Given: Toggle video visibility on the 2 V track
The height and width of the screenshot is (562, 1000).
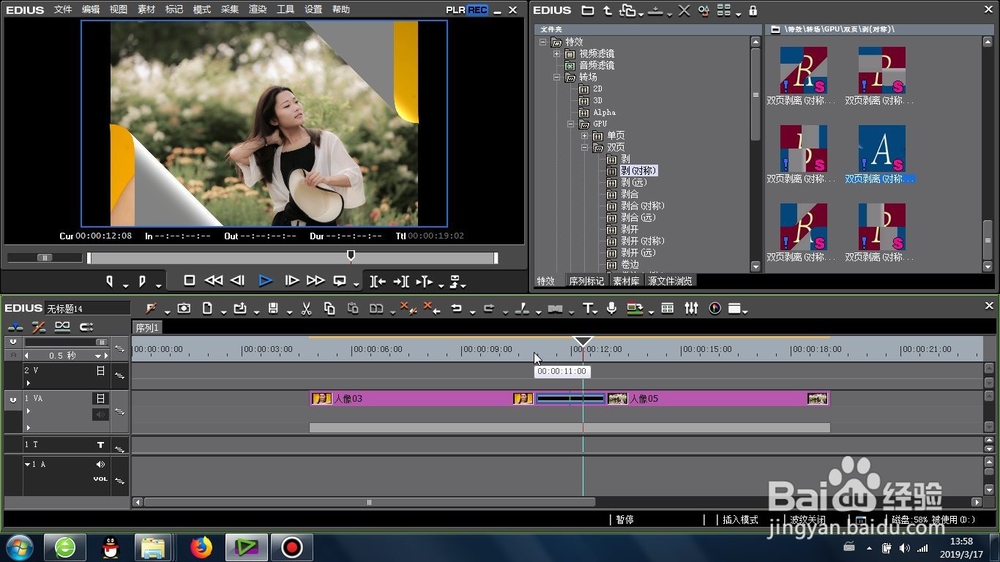Looking at the screenshot, I should point(100,371).
